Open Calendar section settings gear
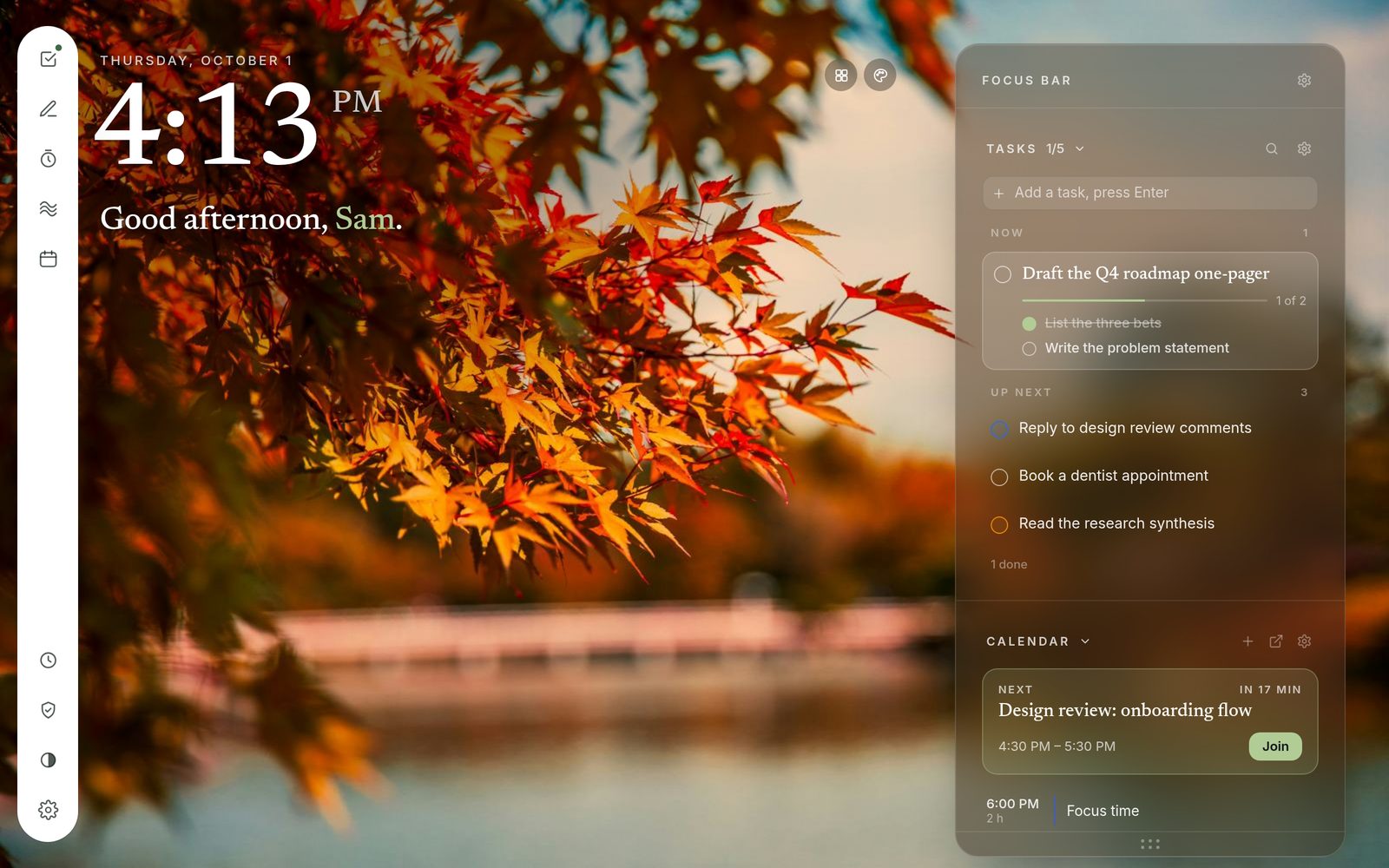Image resolution: width=1389 pixels, height=868 pixels. [1304, 641]
